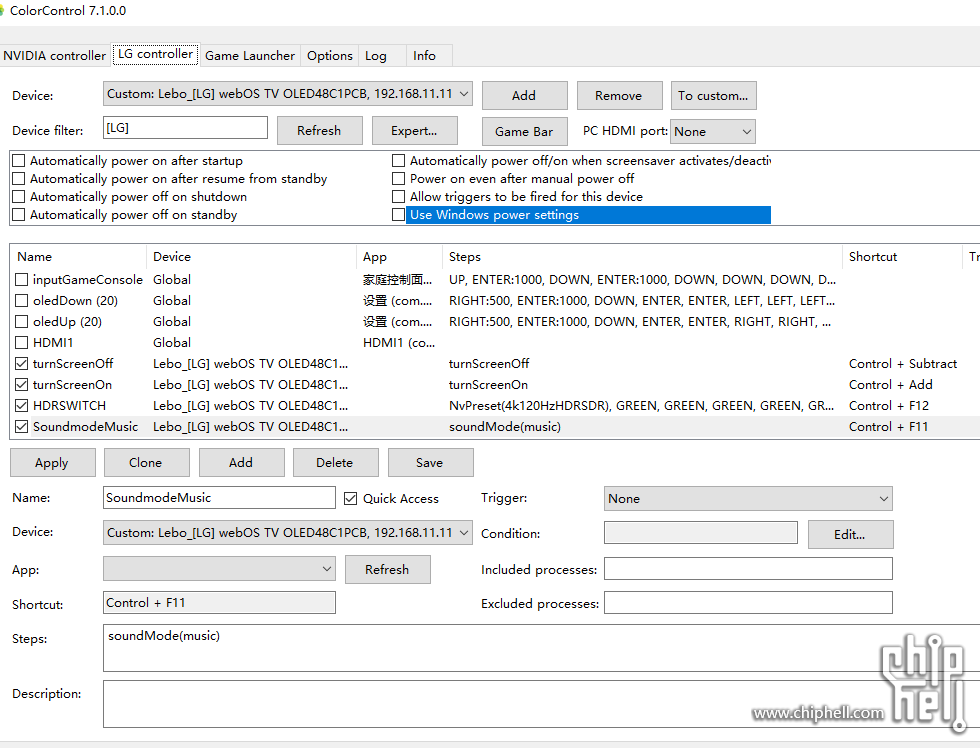The height and width of the screenshot is (748, 980).
Task: Select the LG controller tab
Action: (x=156, y=54)
